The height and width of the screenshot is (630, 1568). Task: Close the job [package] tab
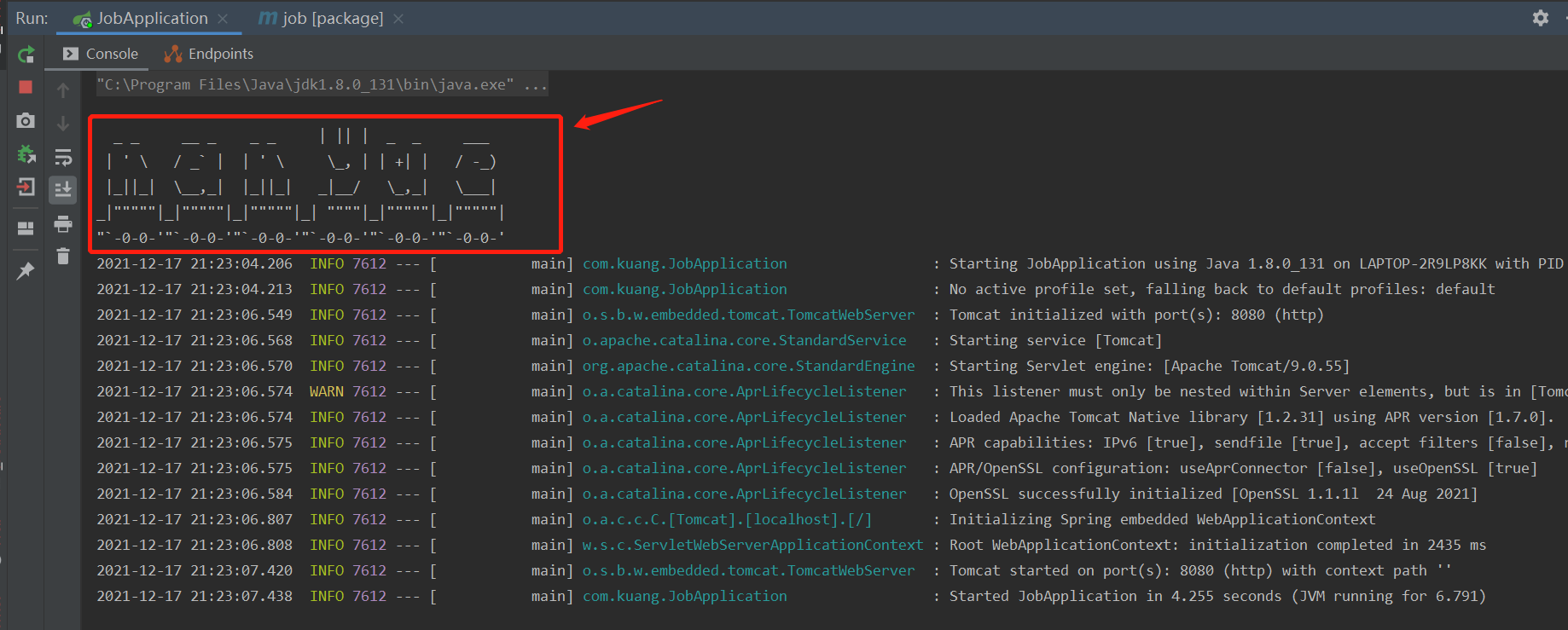[398, 18]
